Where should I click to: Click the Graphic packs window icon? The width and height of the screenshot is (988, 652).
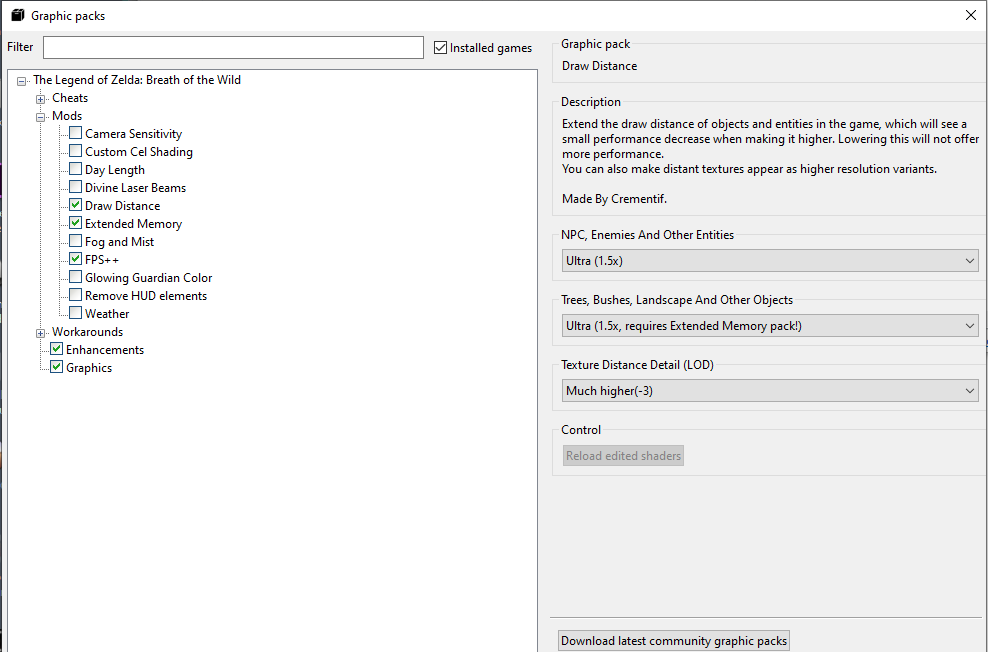[x=18, y=15]
